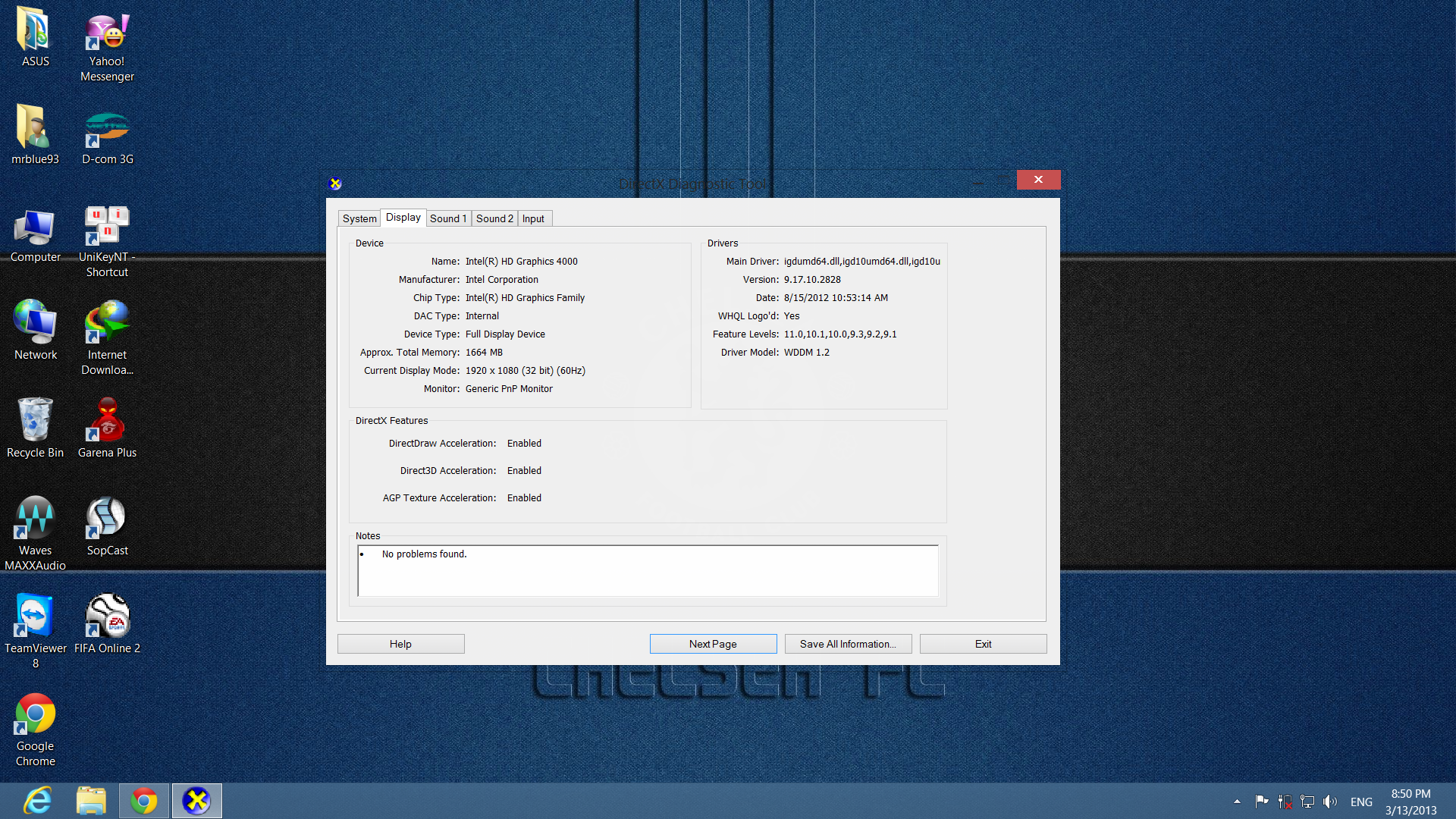Viewport: 1456px width, 819px height.
Task: Launch Yahoo! Messenger shortcut
Action: point(107,45)
